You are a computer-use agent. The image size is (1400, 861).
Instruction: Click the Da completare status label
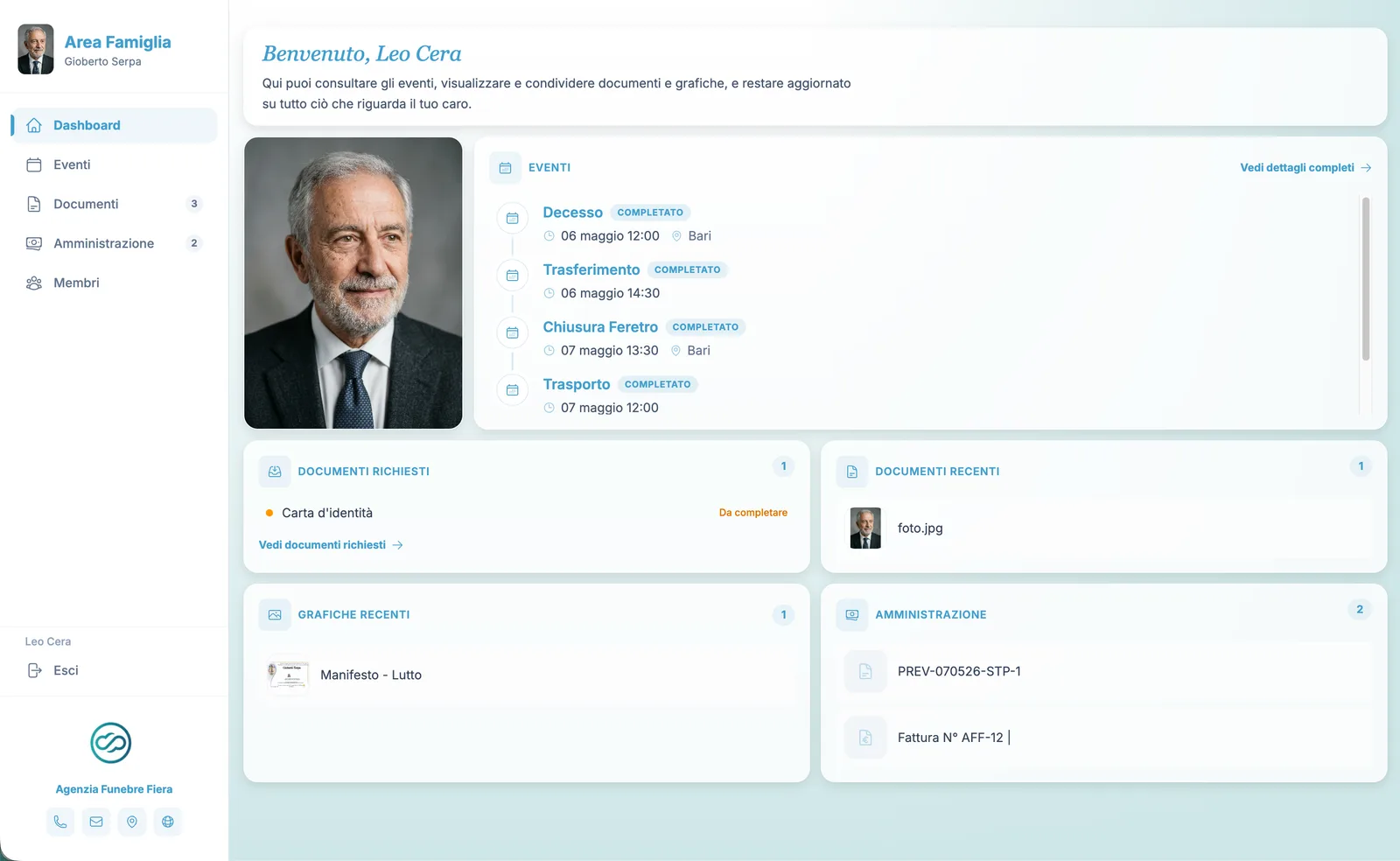(x=753, y=513)
